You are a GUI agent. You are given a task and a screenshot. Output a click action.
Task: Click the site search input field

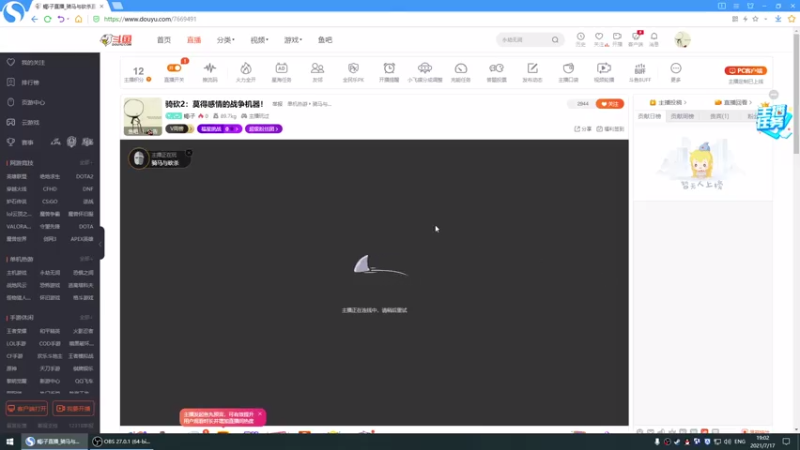pos(524,40)
